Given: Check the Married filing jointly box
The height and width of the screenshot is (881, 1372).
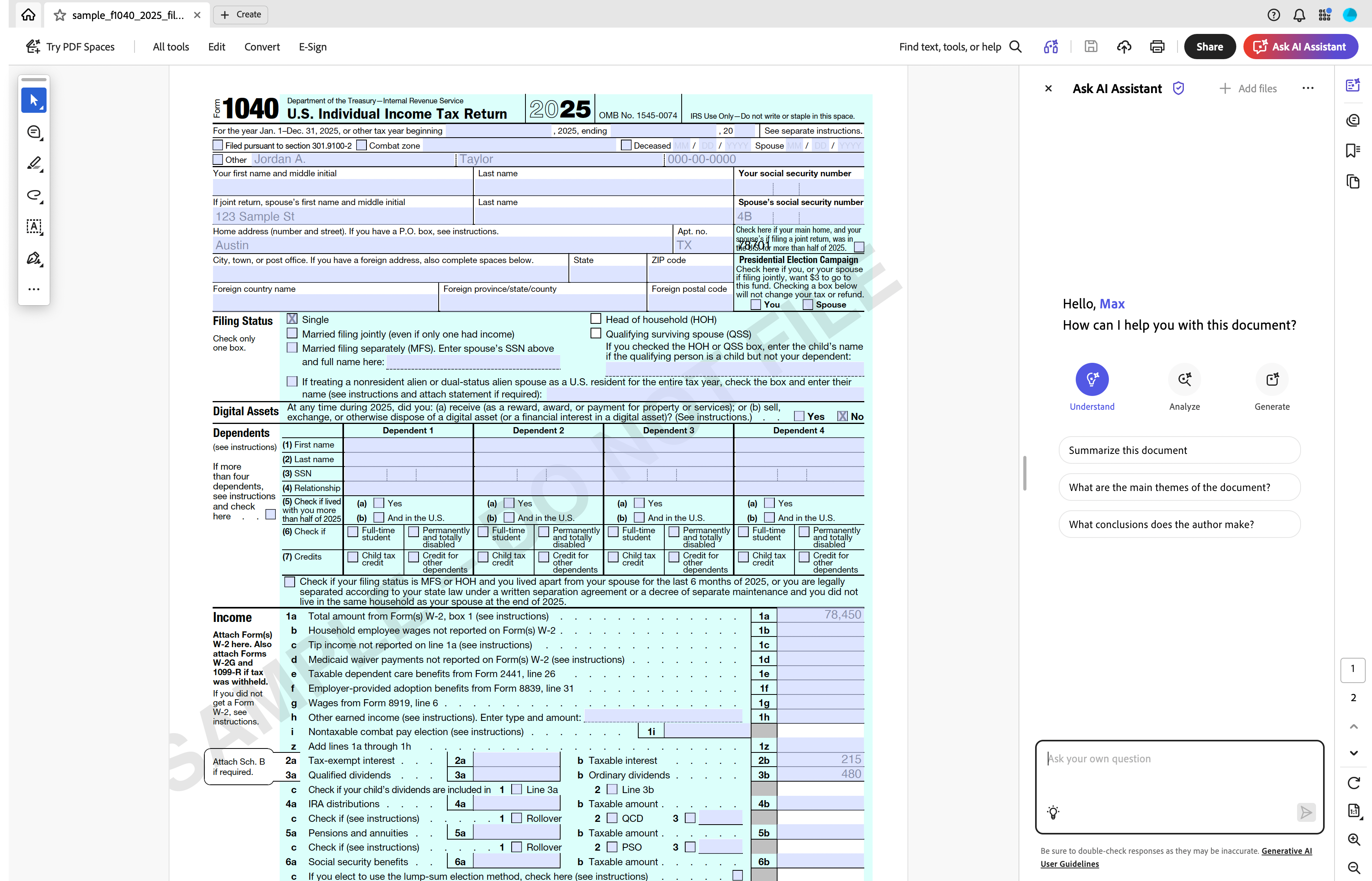Looking at the screenshot, I should coord(292,334).
